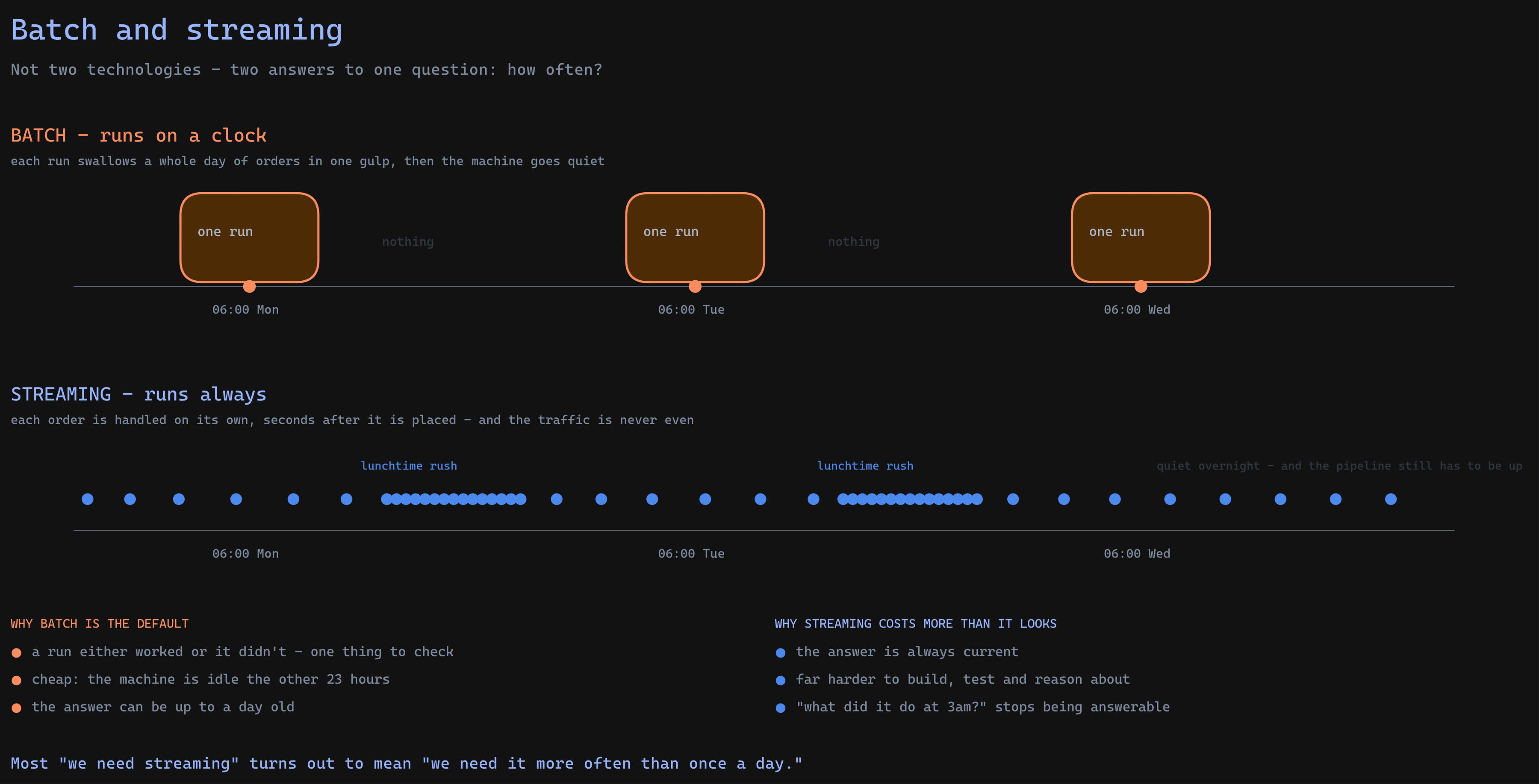1539x784 pixels.
Task: Select "the answer is always current" bullet
Action: coord(907,652)
